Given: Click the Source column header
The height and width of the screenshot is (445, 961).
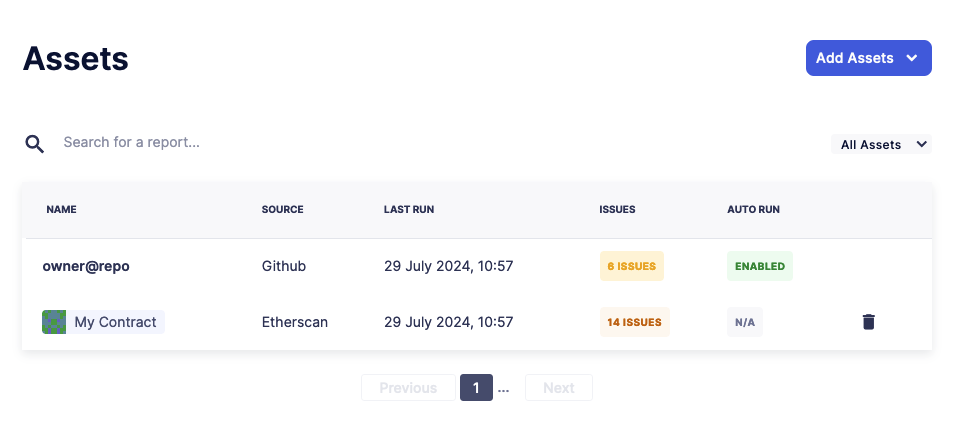Looking at the screenshot, I should tap(282, 210).
